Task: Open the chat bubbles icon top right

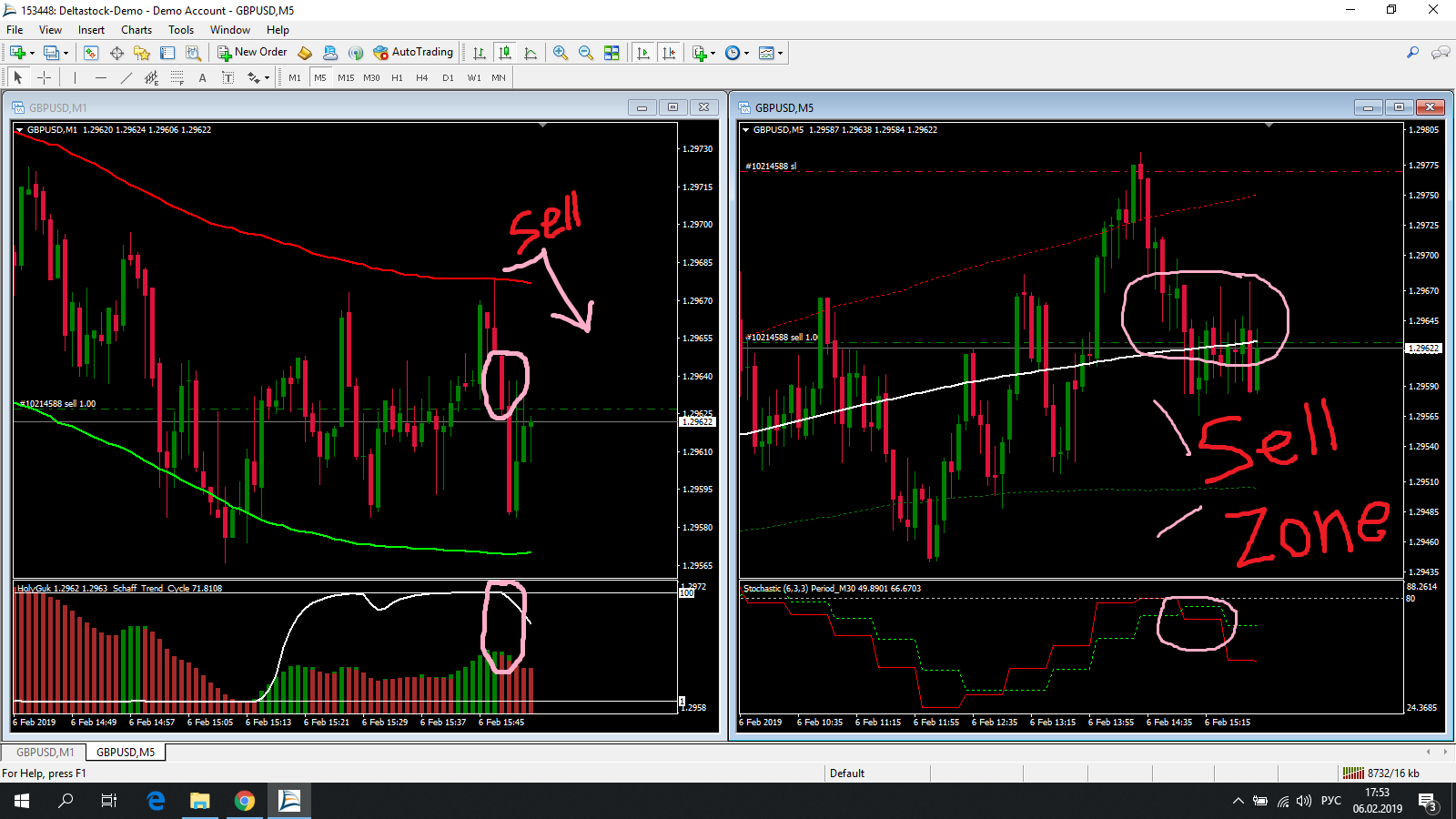Action: pos(1441,53)
